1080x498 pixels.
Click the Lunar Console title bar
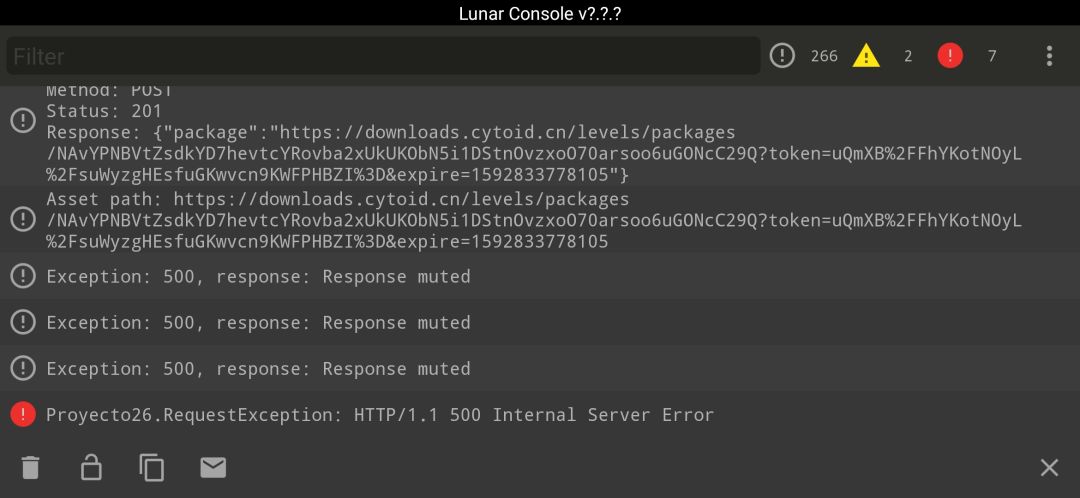click(540, 13)
